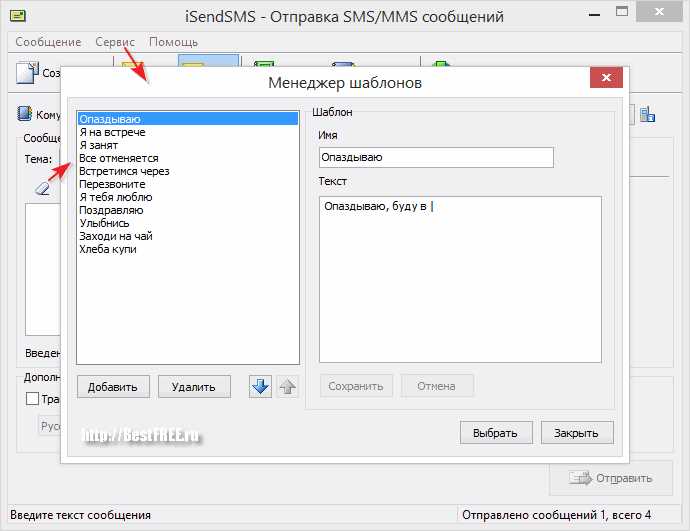Click the Имя input field
This screenshot has width=690, height=531.
(x=436, y=157)
